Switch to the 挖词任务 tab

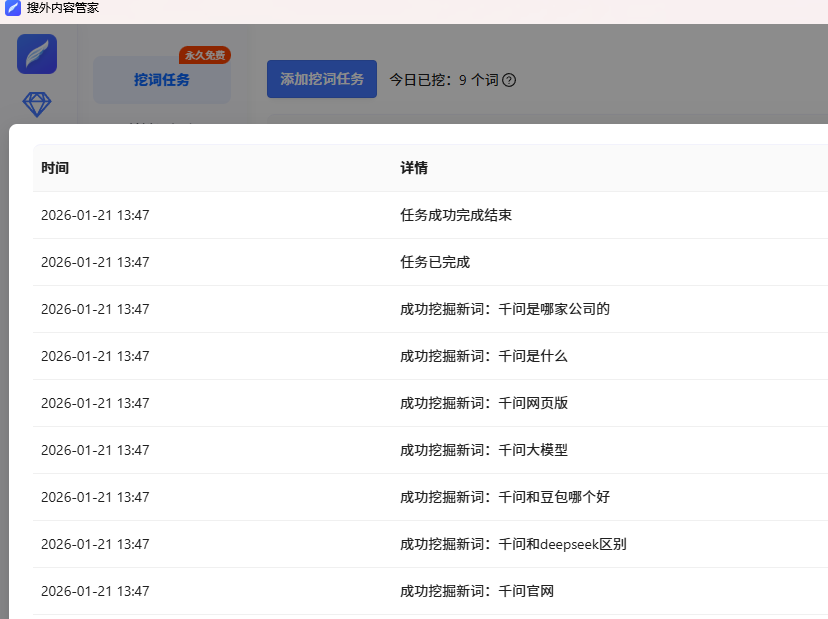(162, 80)
